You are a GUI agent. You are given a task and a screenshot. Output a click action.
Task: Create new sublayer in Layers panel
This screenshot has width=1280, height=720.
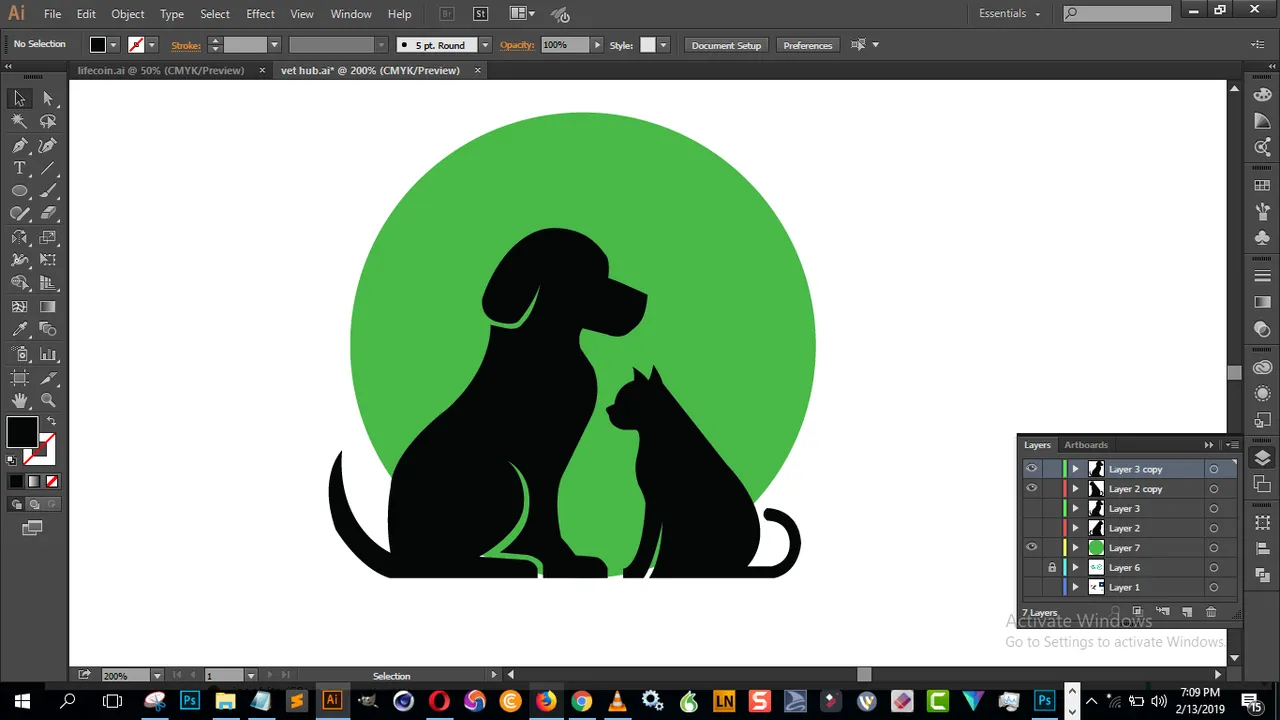(1163, 612)
